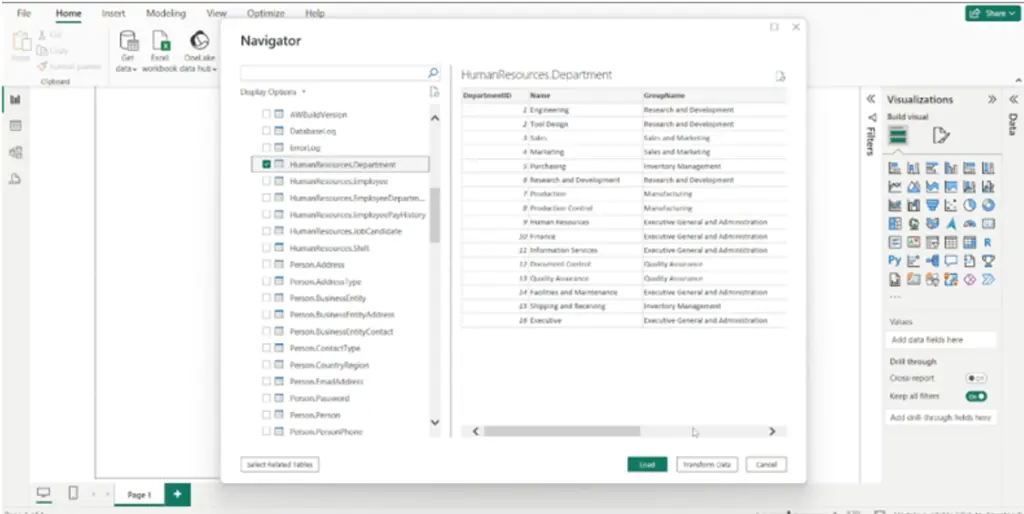Check the HumanResources.Employee checkbox
This screenshot has height=514, width=1024.
(266, 181)
